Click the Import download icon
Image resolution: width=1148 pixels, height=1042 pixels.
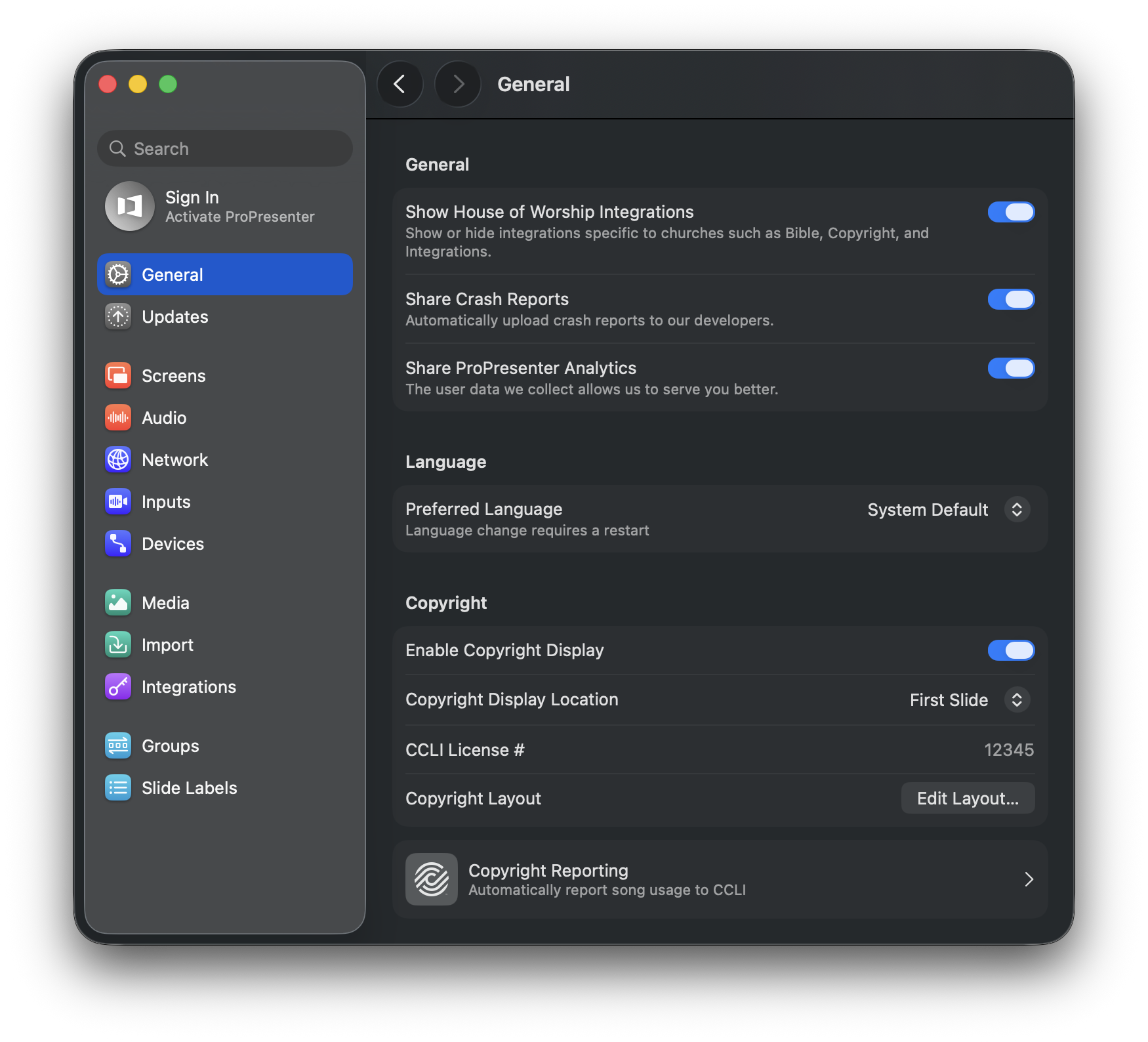(118, 644)
